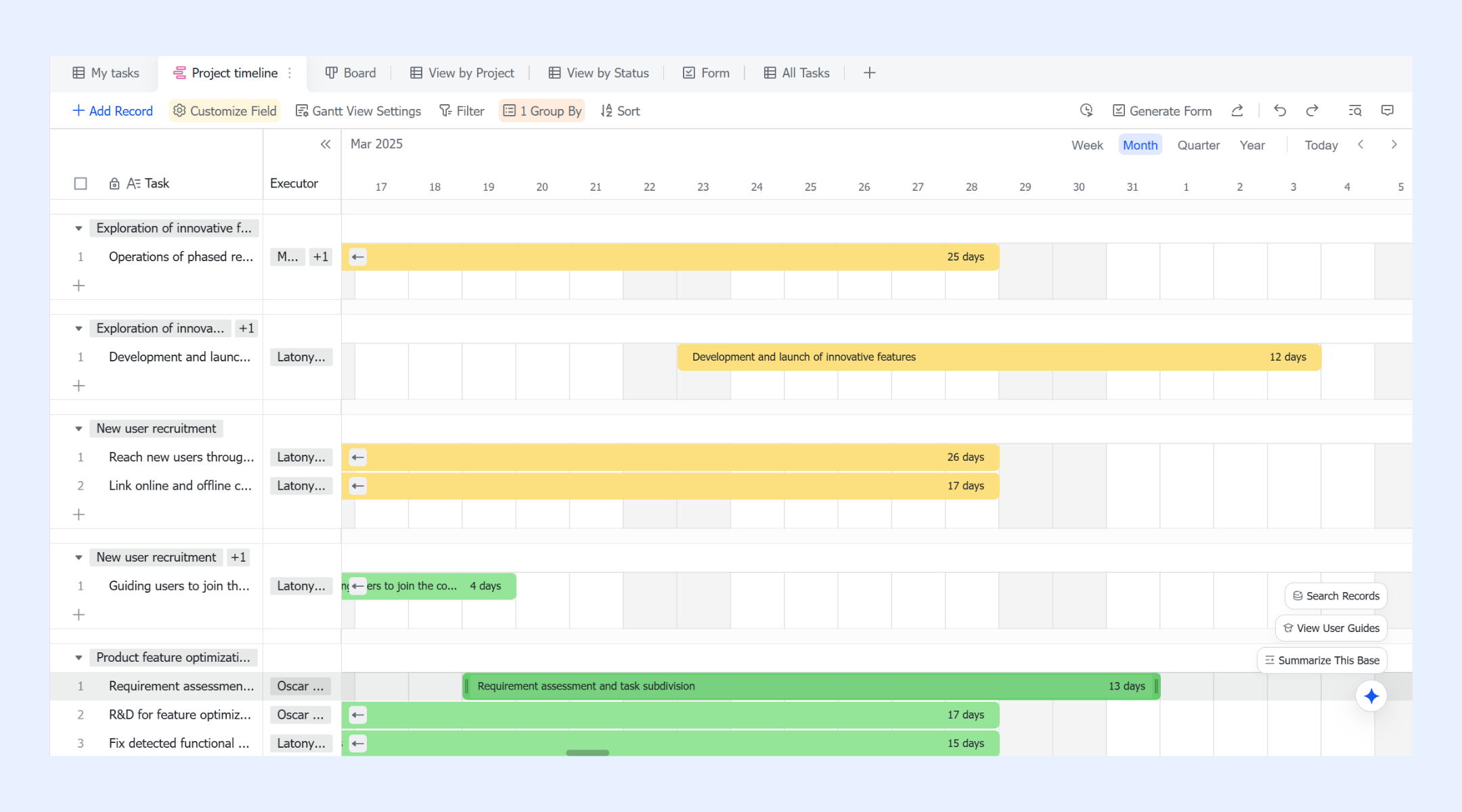Screen dimensions: 1462x812
Task: Collapse the New user recruitment +1 group
Action: [79, 558]
